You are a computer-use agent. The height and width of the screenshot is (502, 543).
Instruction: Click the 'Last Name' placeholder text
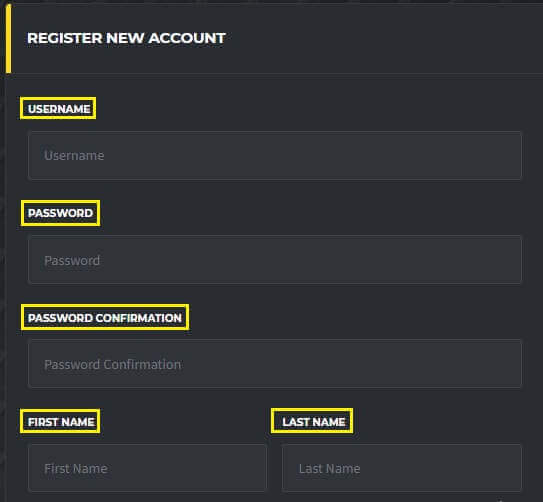[329, 468]
